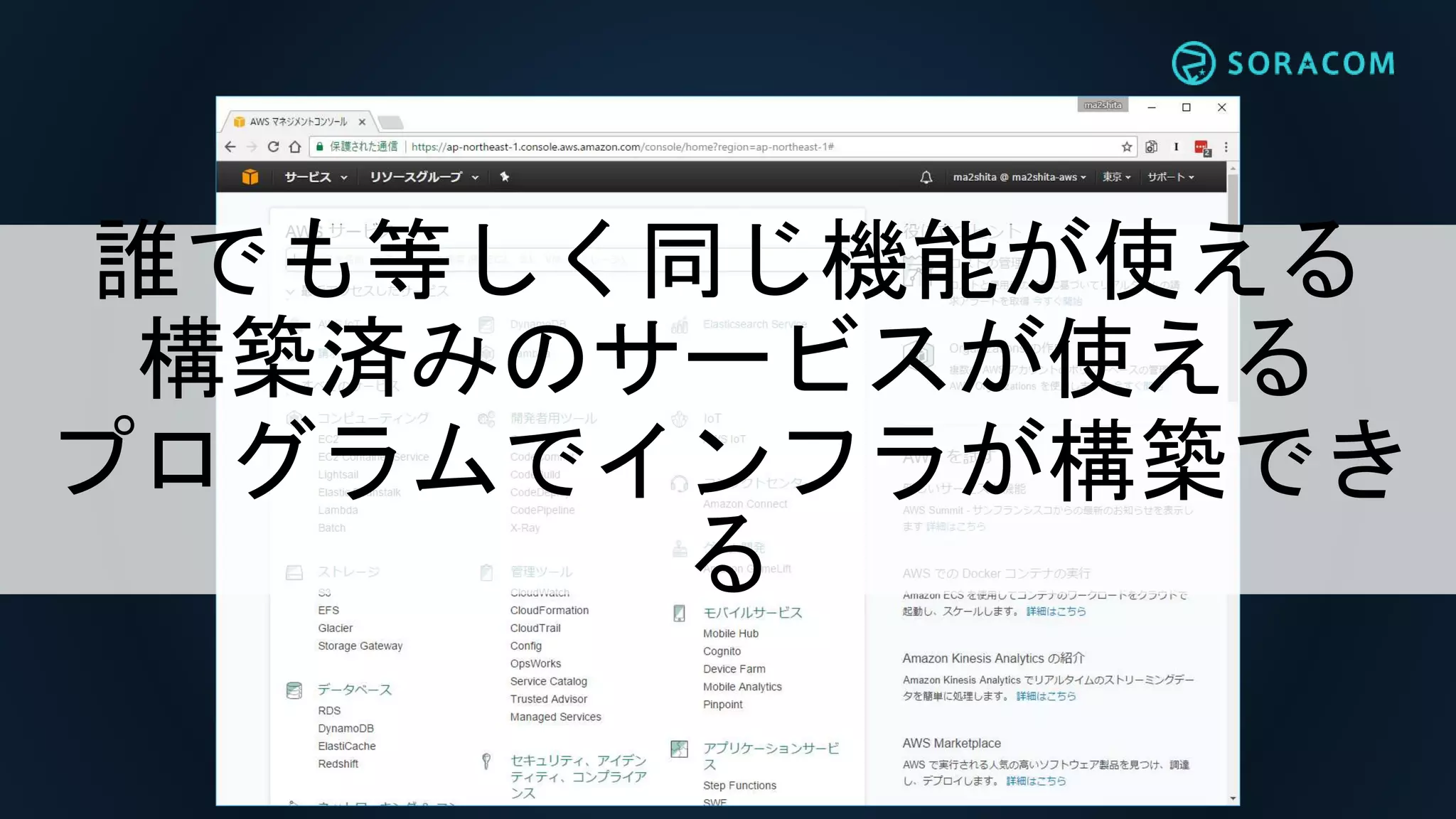Expand the リソースグループ dropdown

pyautogui.click(x=424, y=177)
